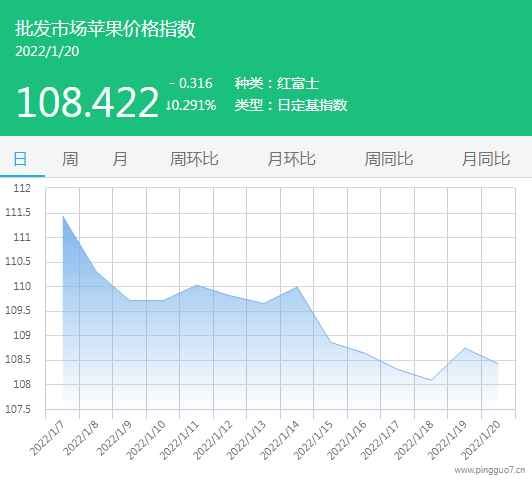Click the 批发市场苹果价格指数 title
The height and width of the screenshot is (481, 532).
point(105,28)
